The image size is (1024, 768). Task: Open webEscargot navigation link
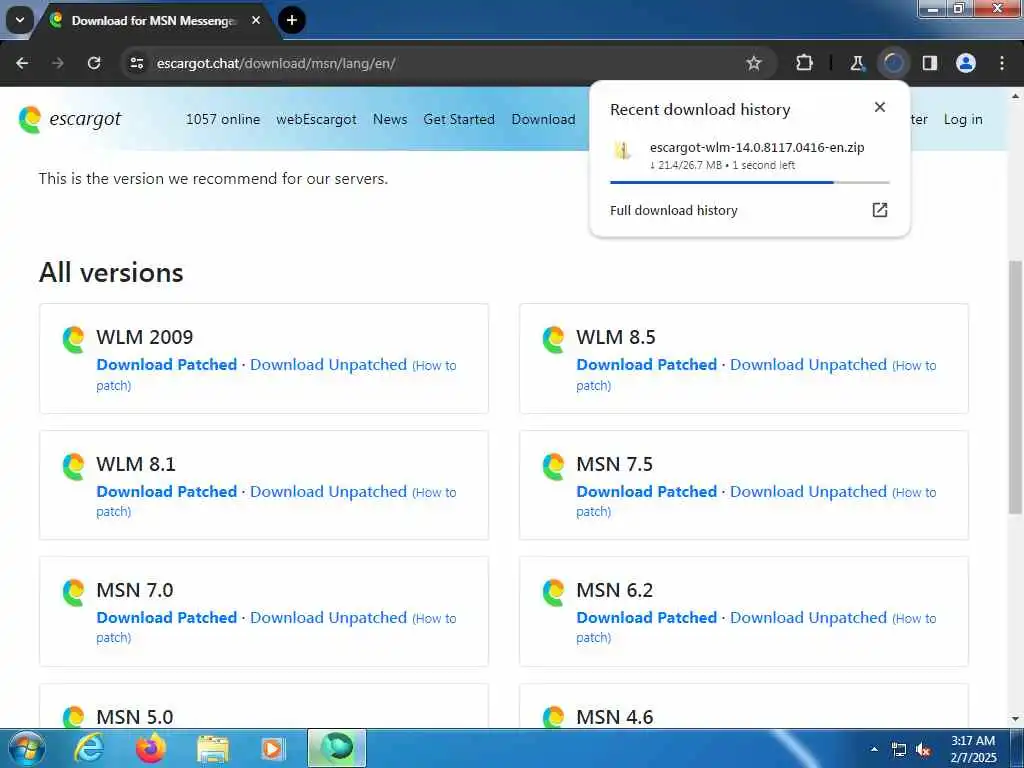coord(316,120)
